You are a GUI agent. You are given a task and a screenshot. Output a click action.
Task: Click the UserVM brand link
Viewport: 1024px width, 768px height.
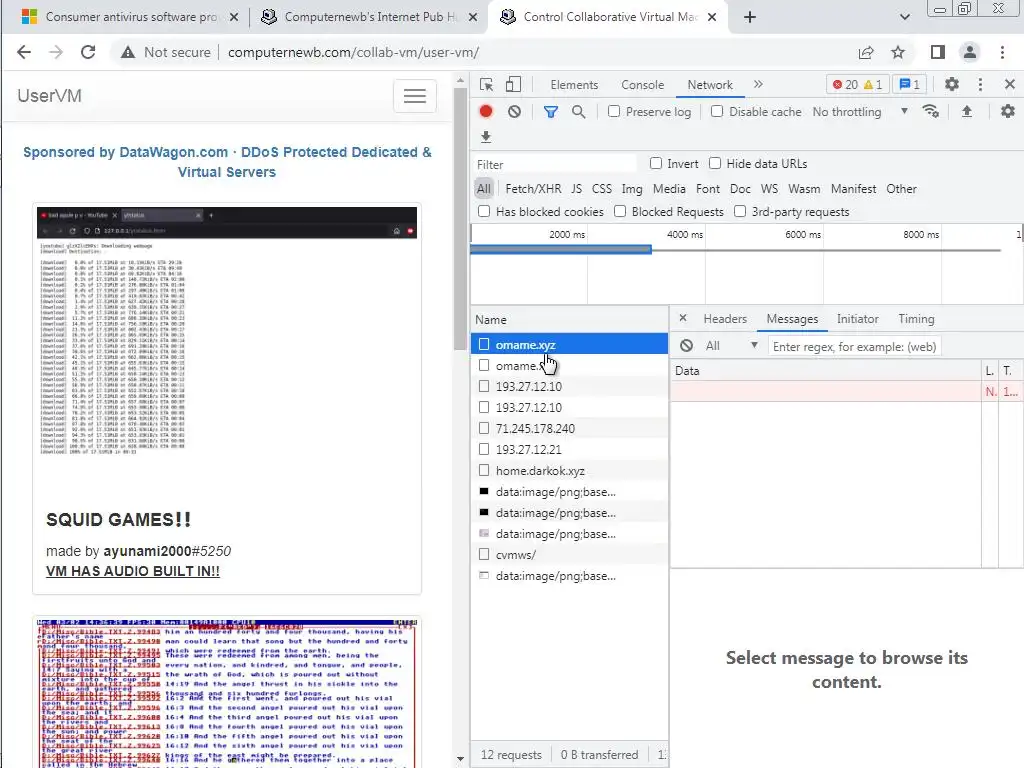click(x=50, y=96)
